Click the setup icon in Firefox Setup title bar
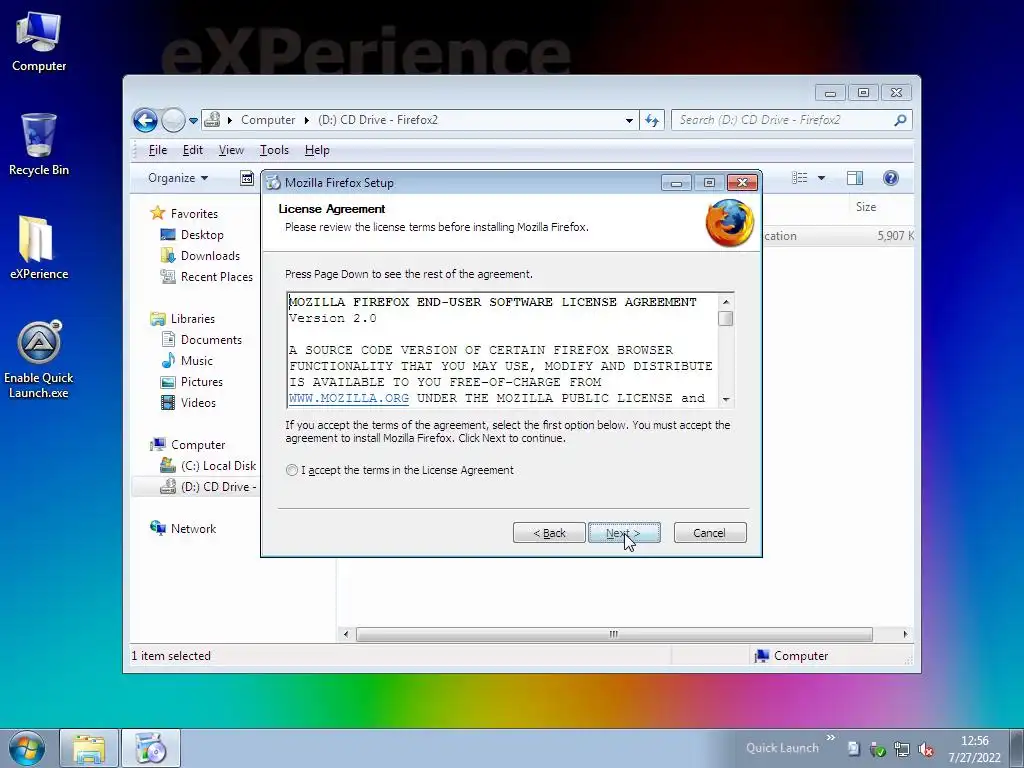Image resolution: width=1024 pixels, height=768 pixels. (274, 183)
